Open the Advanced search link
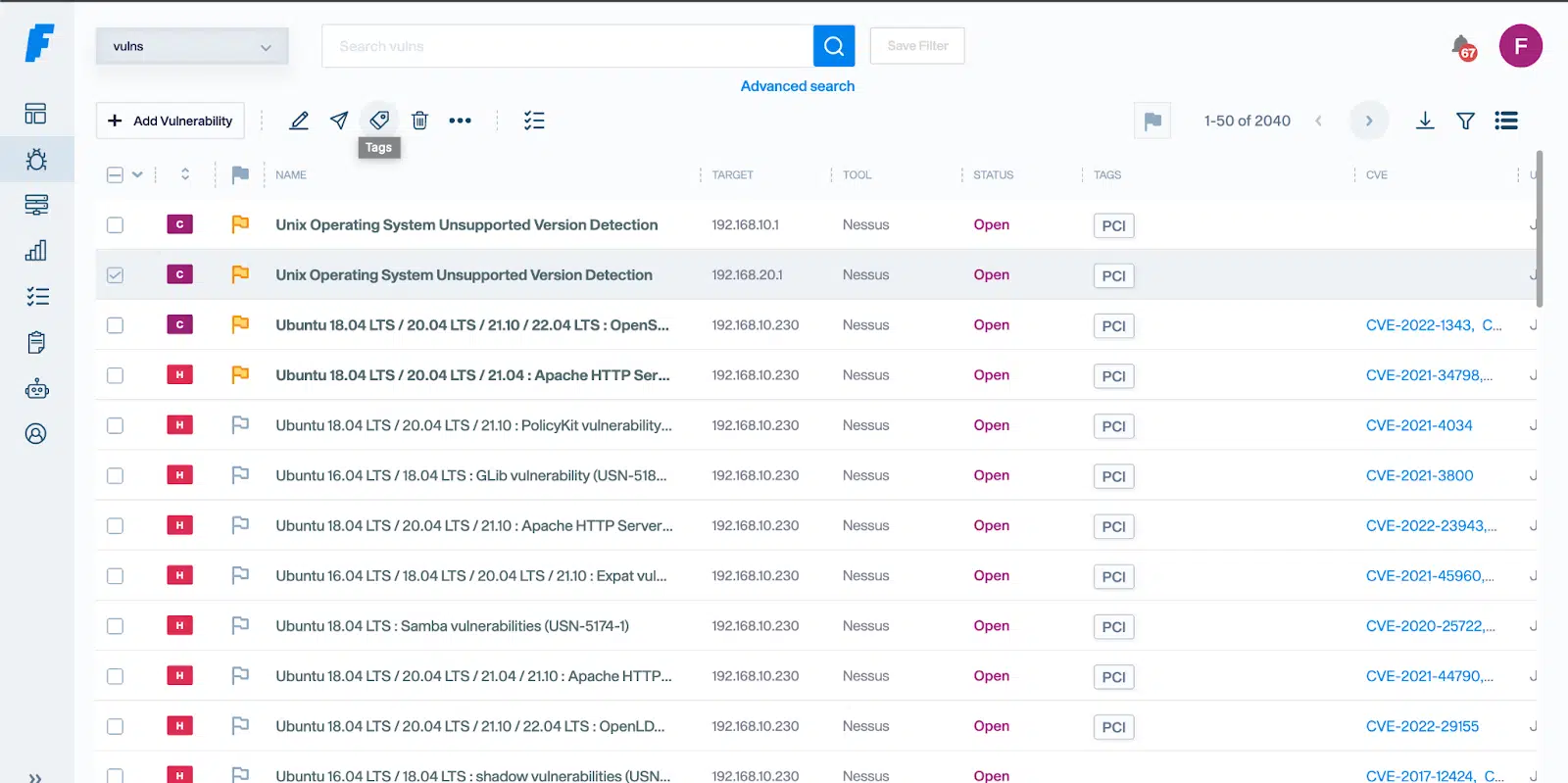Viewport: 1568px width, 783px height. (x=798, y=86)
